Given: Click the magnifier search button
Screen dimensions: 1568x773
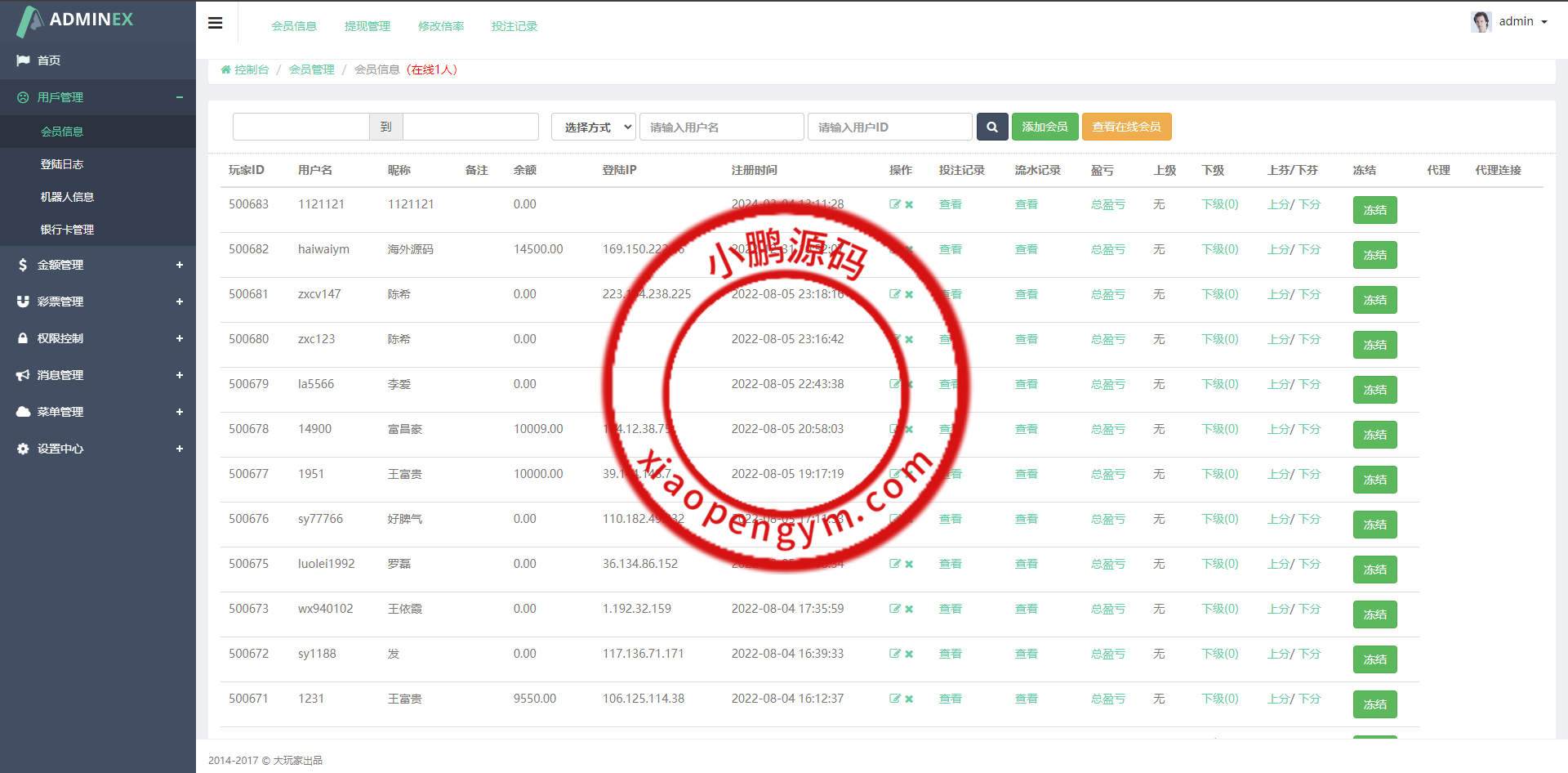Looking at the screenshot, I should (x=991, y=127).
